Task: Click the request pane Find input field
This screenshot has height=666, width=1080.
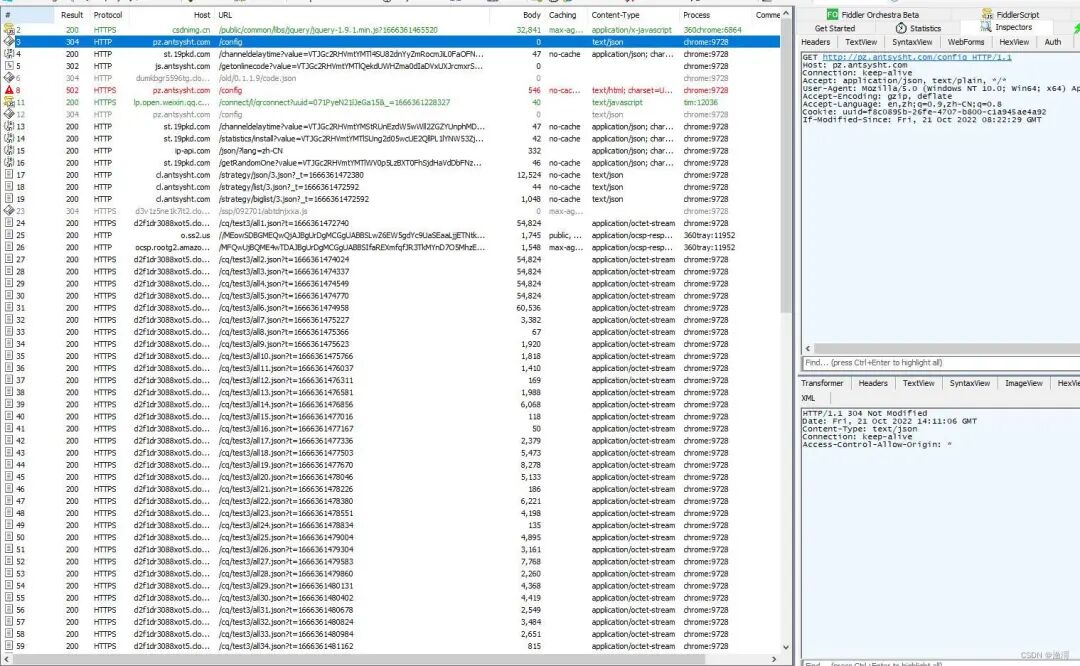Action: point(941,362)
